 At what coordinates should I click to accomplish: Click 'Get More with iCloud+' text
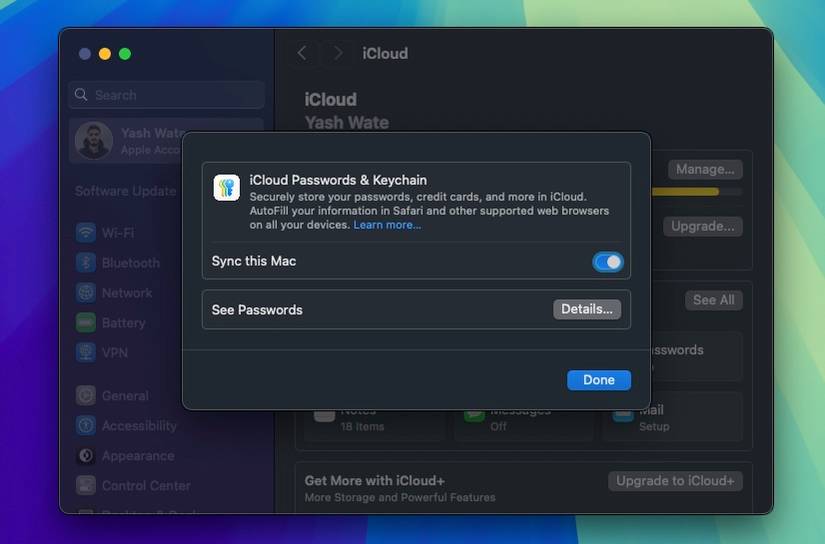point(375,480)
